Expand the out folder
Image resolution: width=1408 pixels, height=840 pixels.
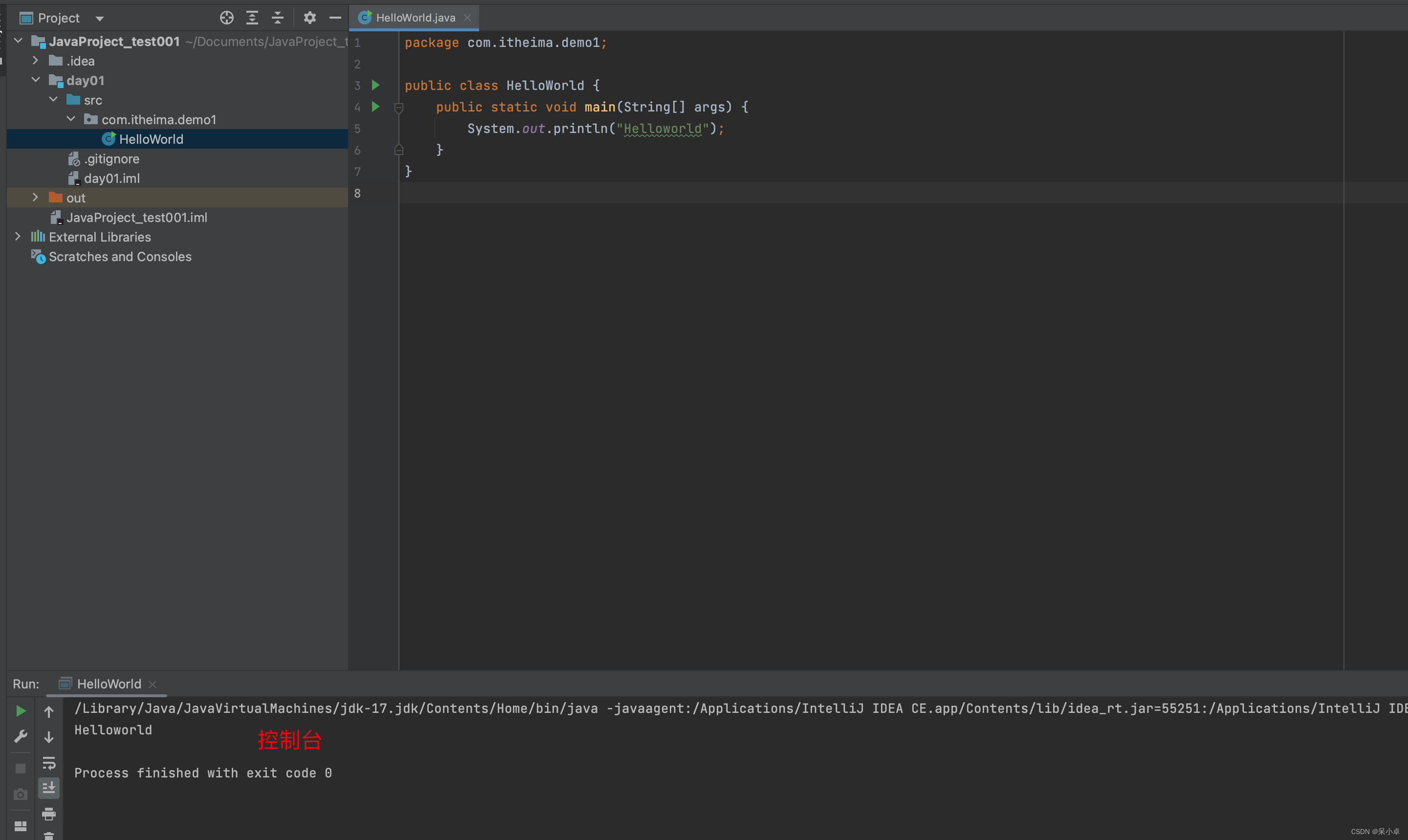35,198
